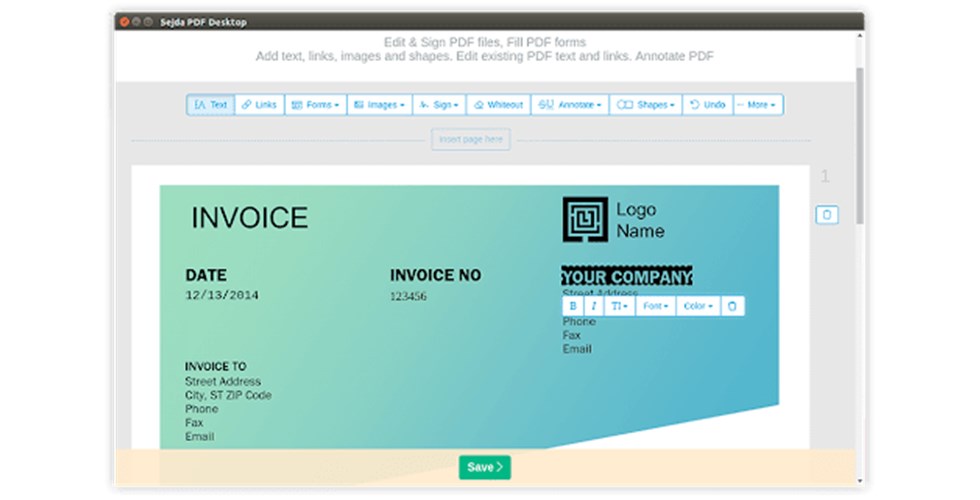Toggle italic on selected text
Viewport: 980px width, 500px height.
coord(594,306)
